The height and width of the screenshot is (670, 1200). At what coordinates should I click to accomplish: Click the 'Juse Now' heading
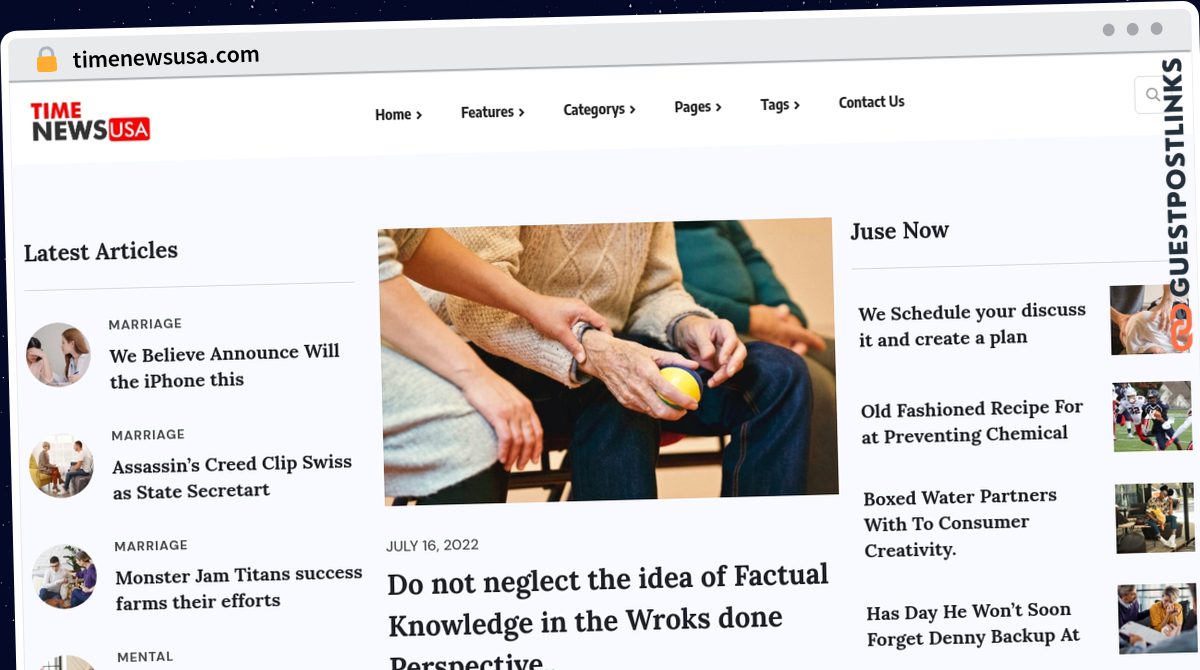tap(899, 231)
